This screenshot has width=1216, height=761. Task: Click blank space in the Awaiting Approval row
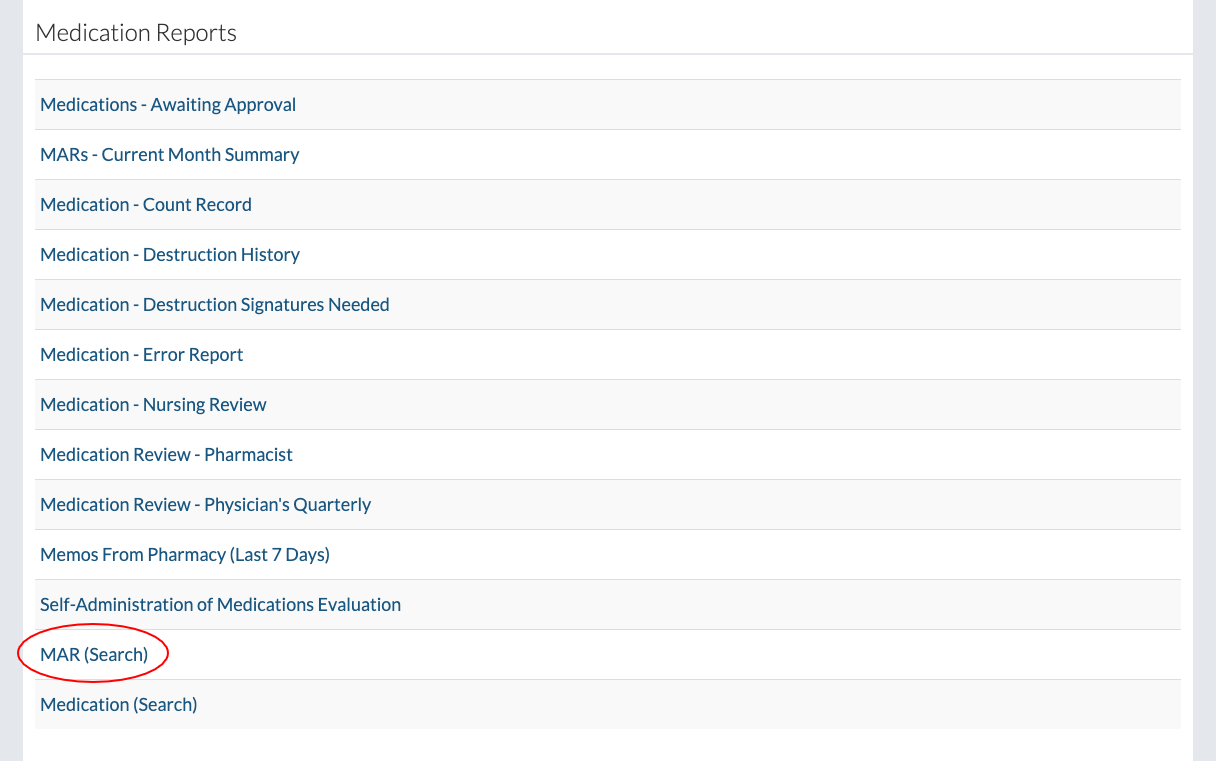point(700,105)
